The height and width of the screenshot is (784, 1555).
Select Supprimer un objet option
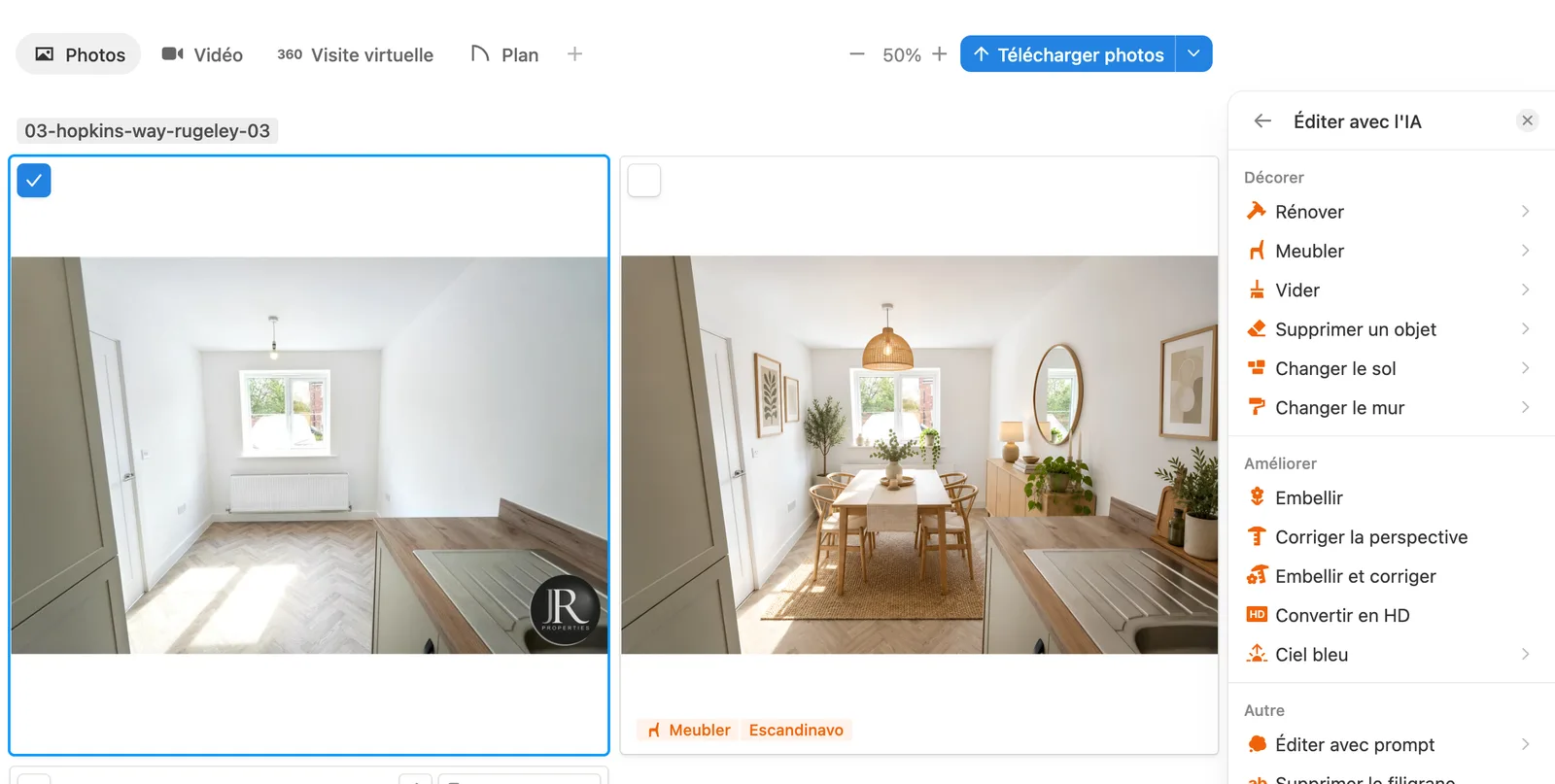pyautogui.click(x=1390, y=328)
